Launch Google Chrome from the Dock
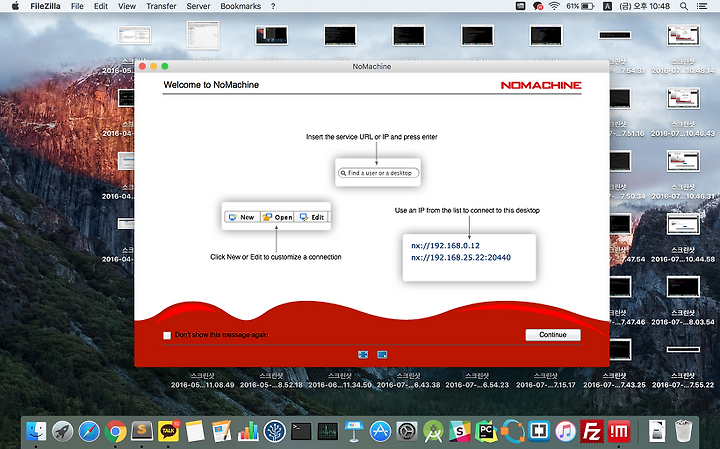The height and width of the screenshot is (449, 720). [x=116, y=432]
